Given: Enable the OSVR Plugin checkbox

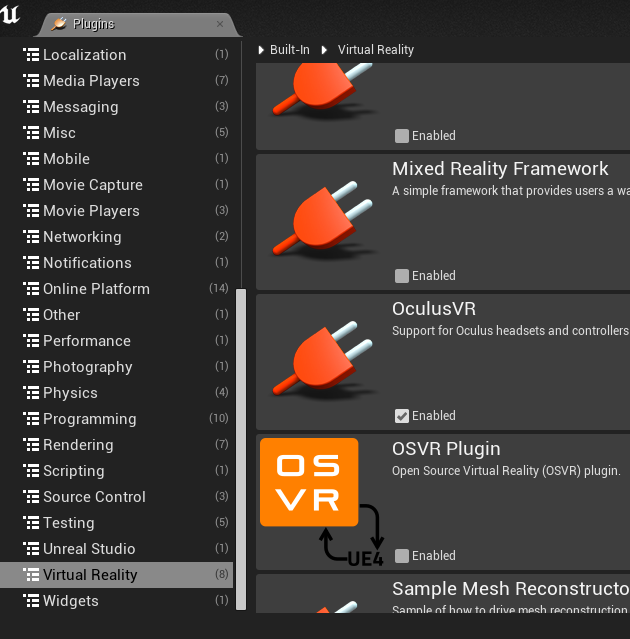Looking at the screenshot, I should pyautogui.click(x=402, y=556).
